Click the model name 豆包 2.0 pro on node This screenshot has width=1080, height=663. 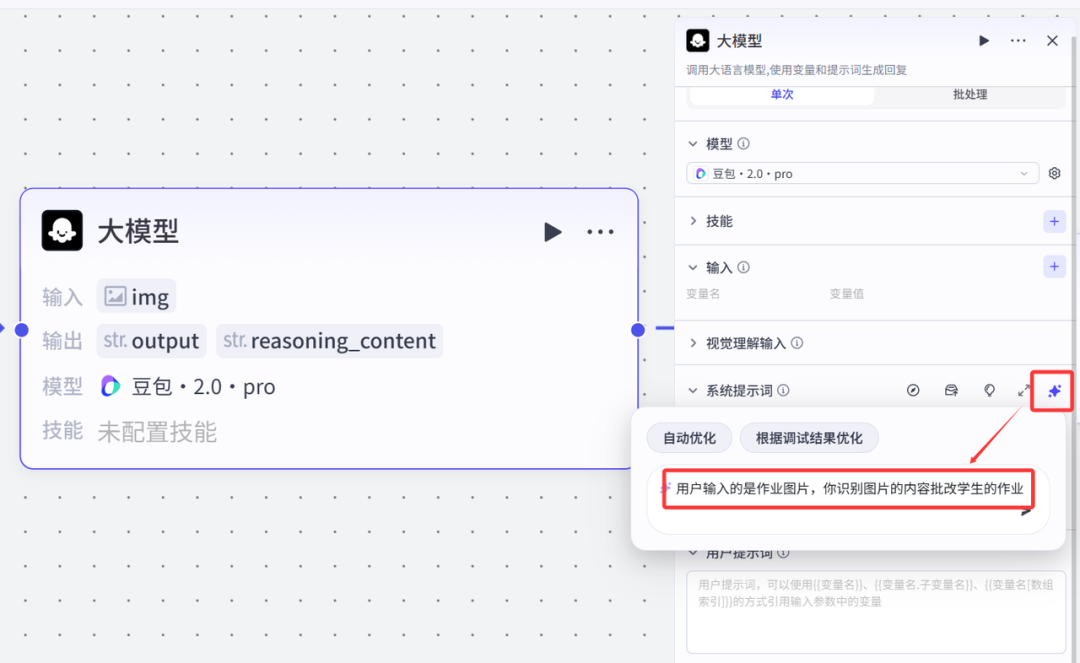point(203,387)
